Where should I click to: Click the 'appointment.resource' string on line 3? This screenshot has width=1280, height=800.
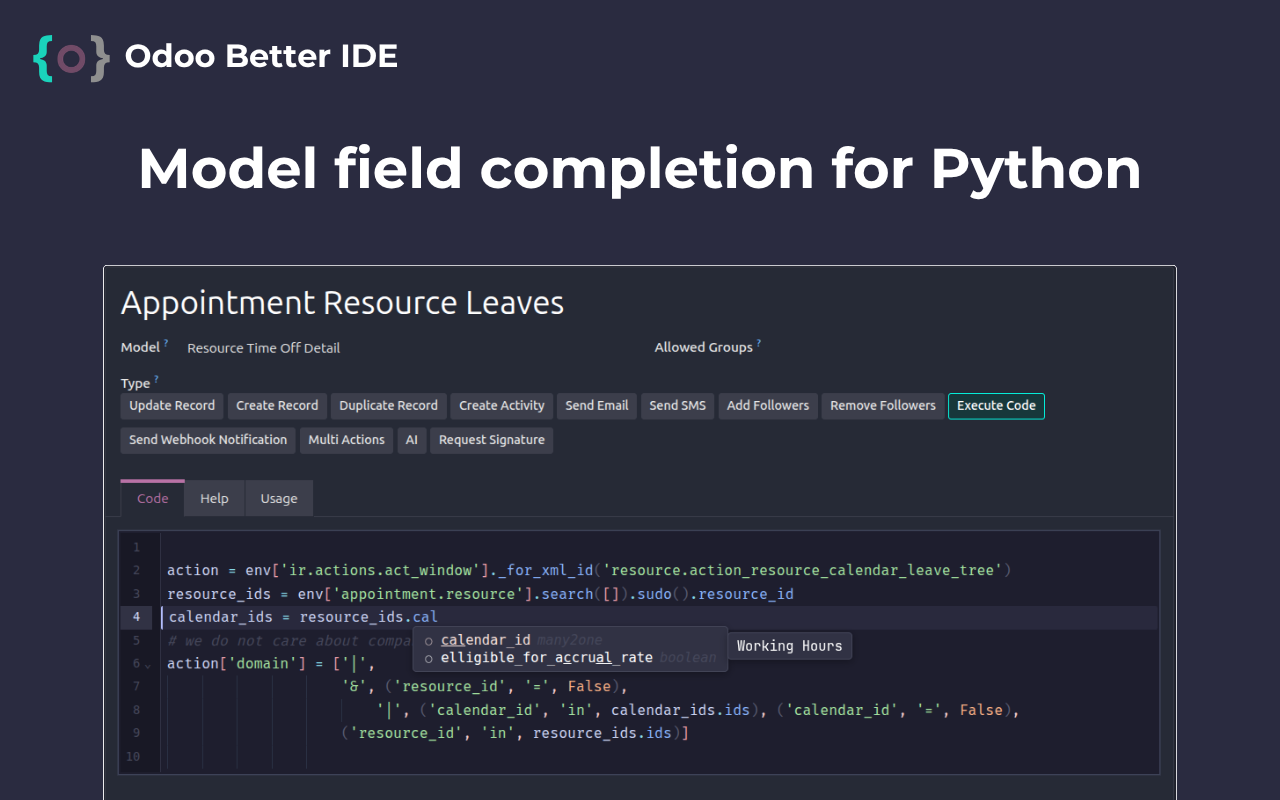tap(428, 594)
